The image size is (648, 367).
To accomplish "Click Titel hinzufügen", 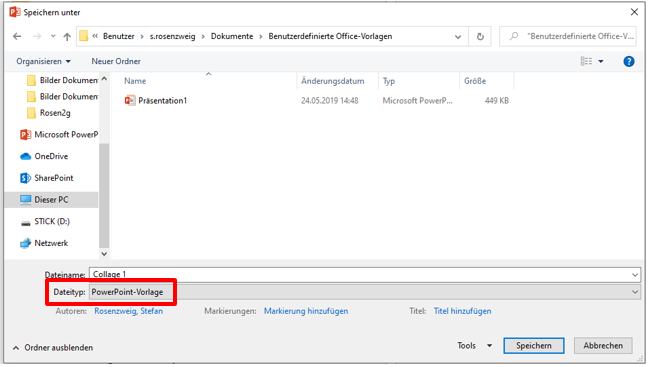I will point(462,311).
